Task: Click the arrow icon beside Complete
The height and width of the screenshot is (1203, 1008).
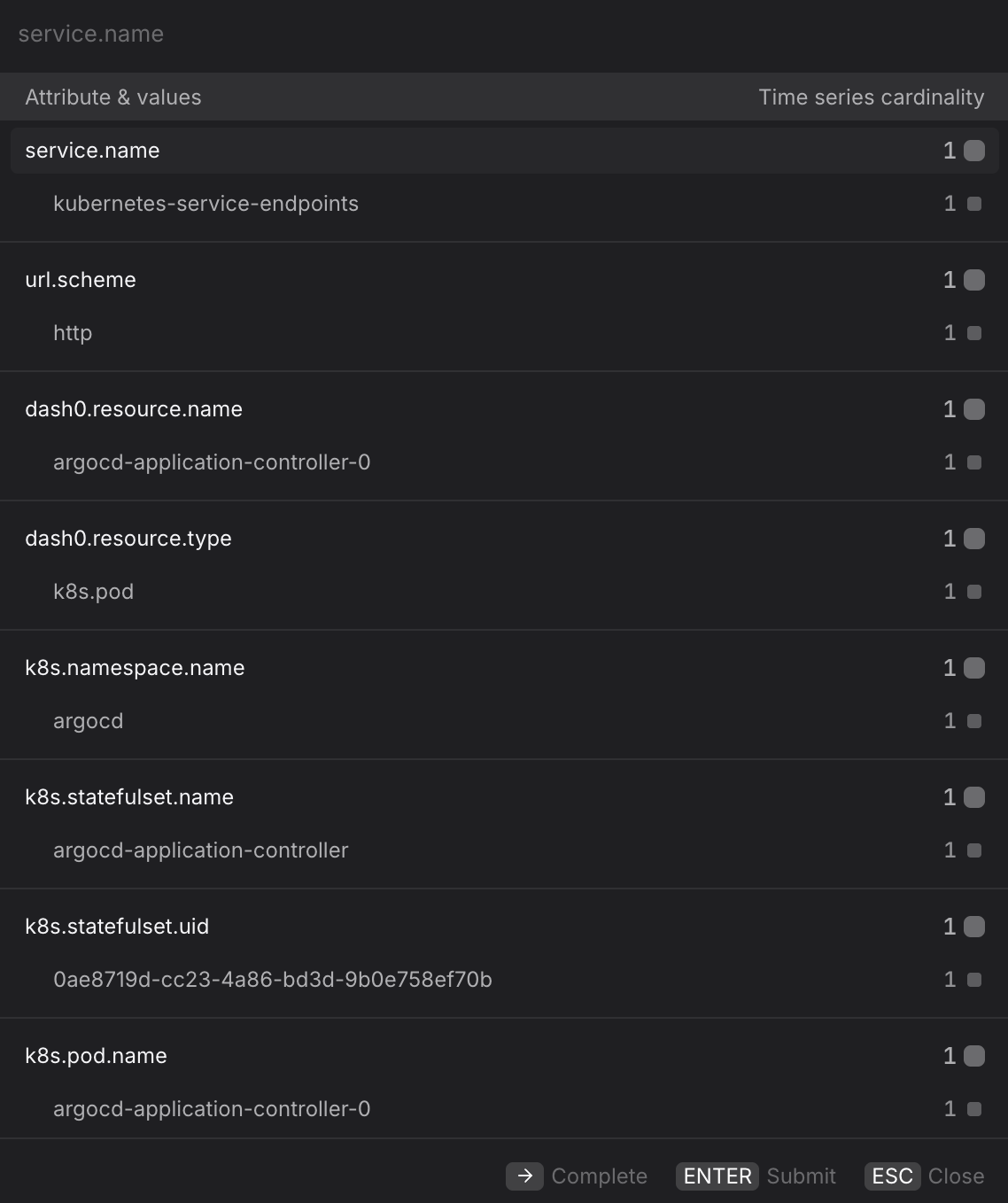Action: (525, 1176)
